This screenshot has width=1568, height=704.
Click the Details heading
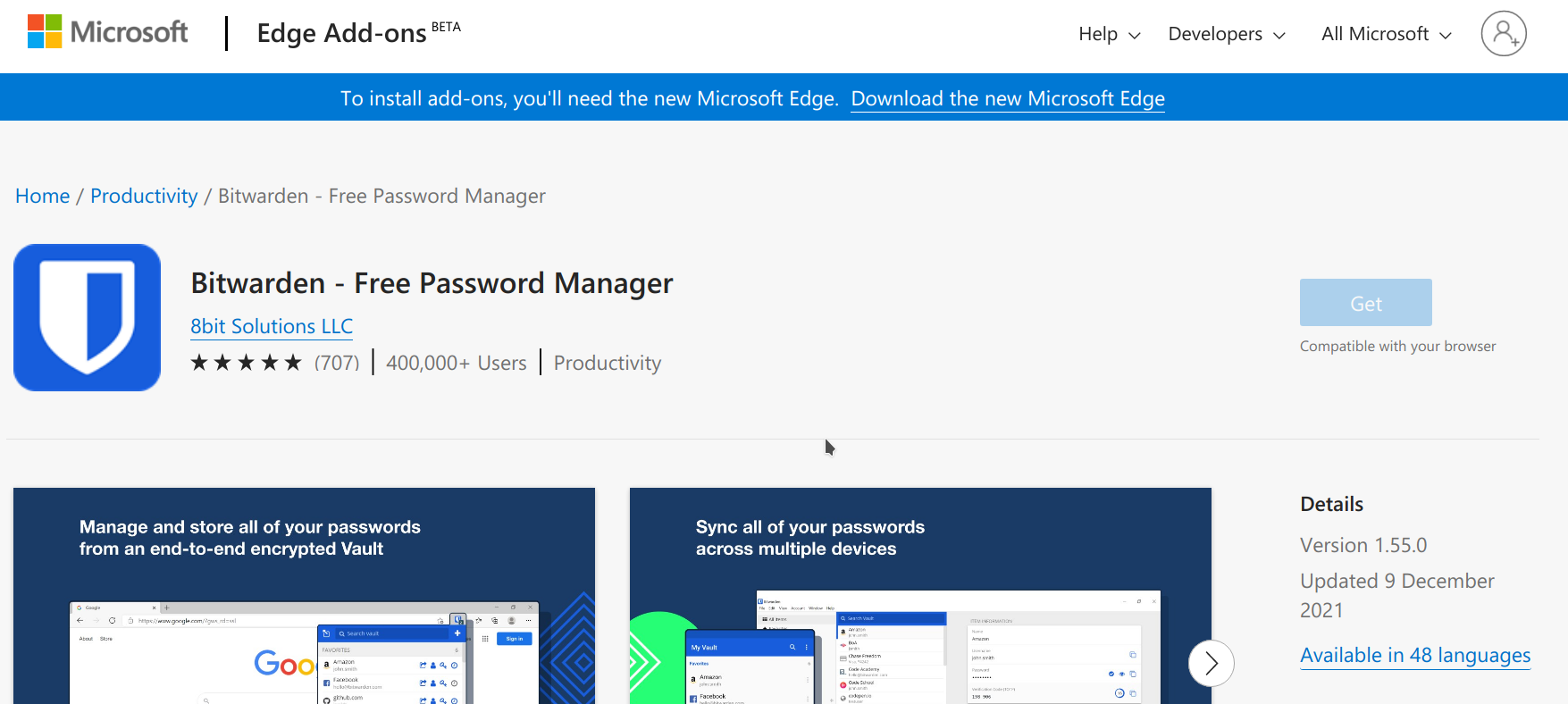point(1331,504)
